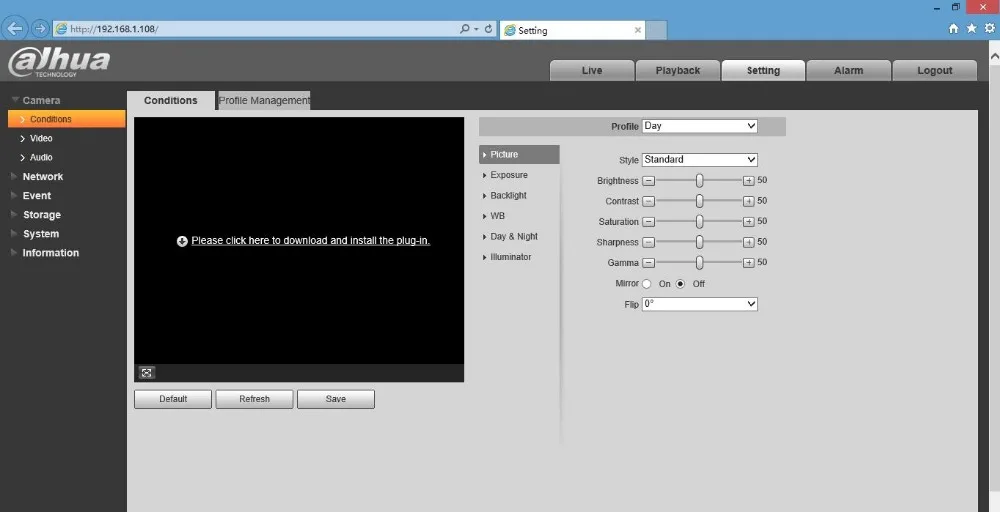
Task: Click the browser back arrow button
Action: pos(15,29)
